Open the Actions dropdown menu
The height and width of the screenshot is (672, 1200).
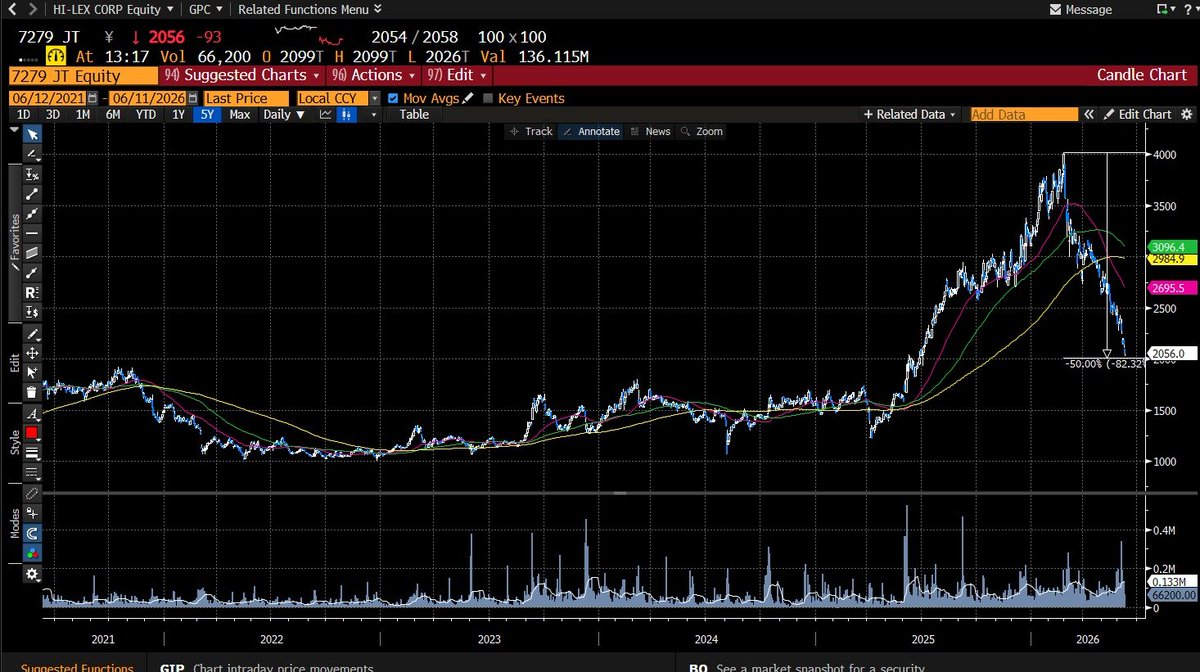(x=372, y=75)
